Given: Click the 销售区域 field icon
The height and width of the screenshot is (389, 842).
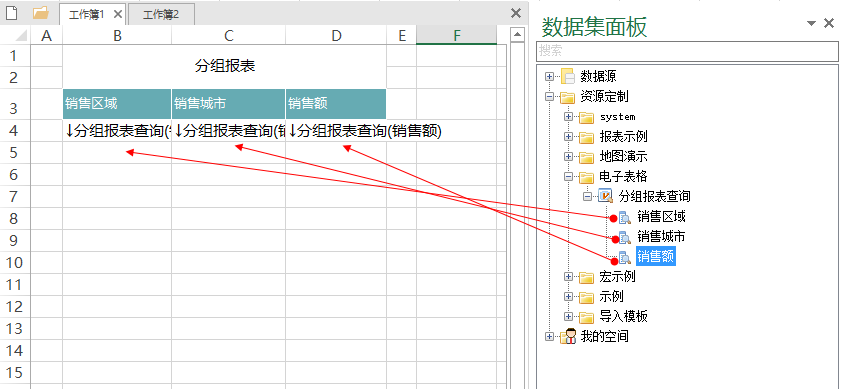Looking at the screenshot, I should click(x=625, y=217).
